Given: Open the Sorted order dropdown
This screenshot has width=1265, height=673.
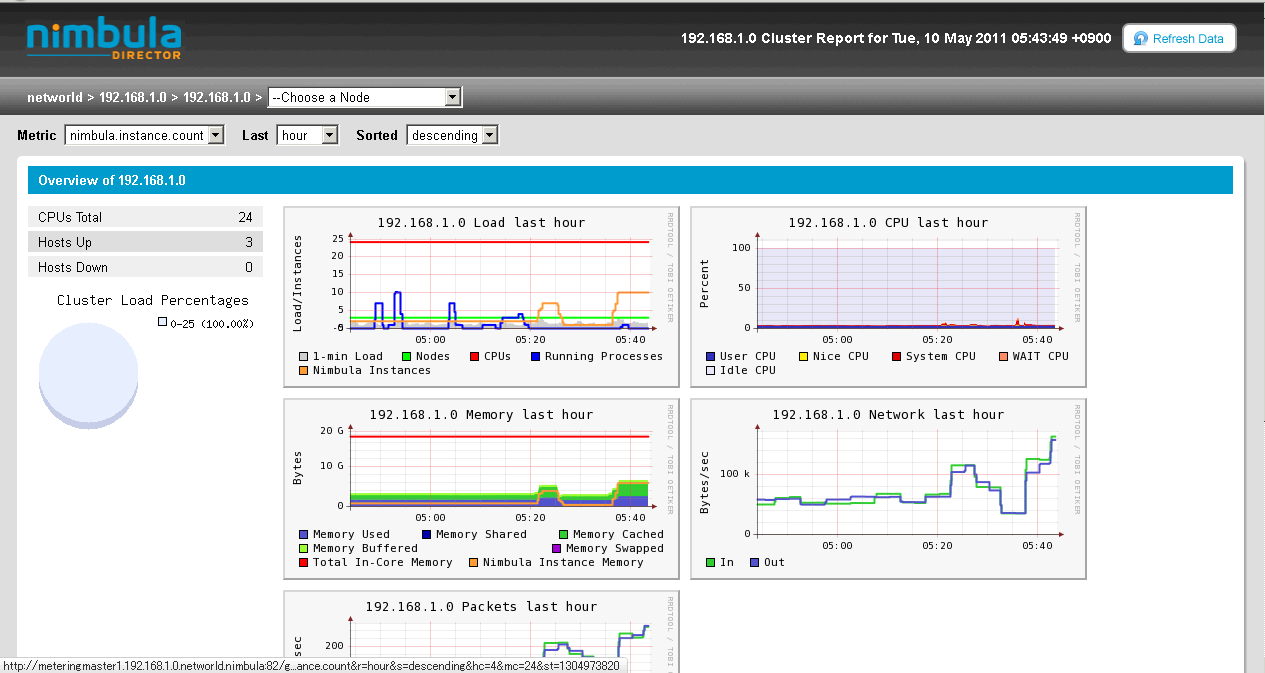Looking at the screenshot, I should (452, 135).
